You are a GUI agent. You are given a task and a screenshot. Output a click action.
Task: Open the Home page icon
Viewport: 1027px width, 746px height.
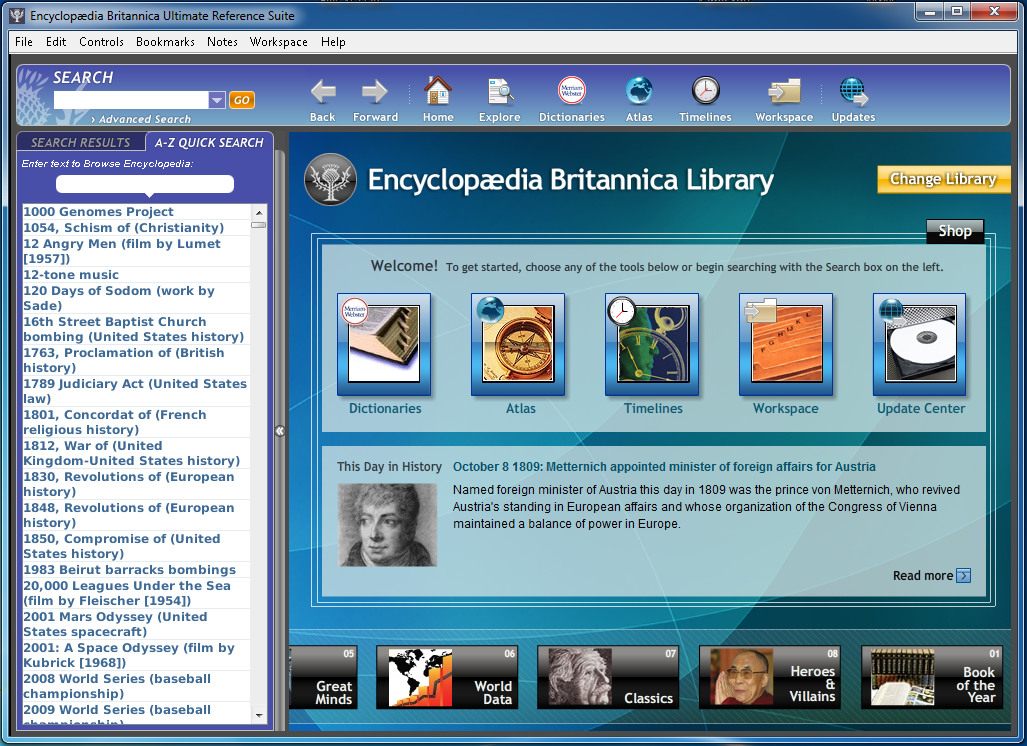coord(438,90)
